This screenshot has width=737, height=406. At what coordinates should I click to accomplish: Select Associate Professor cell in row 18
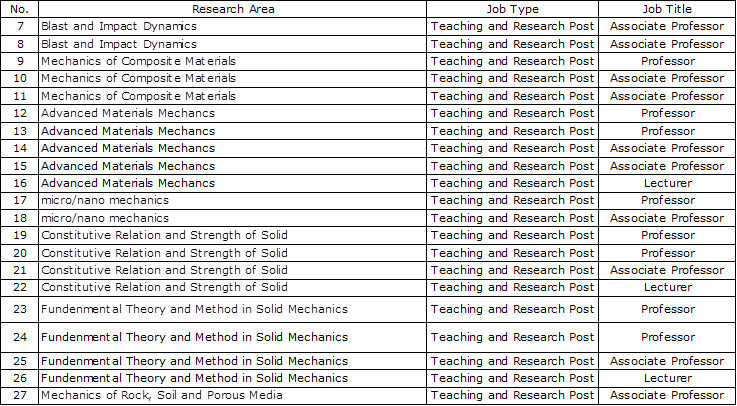point(667,218)
